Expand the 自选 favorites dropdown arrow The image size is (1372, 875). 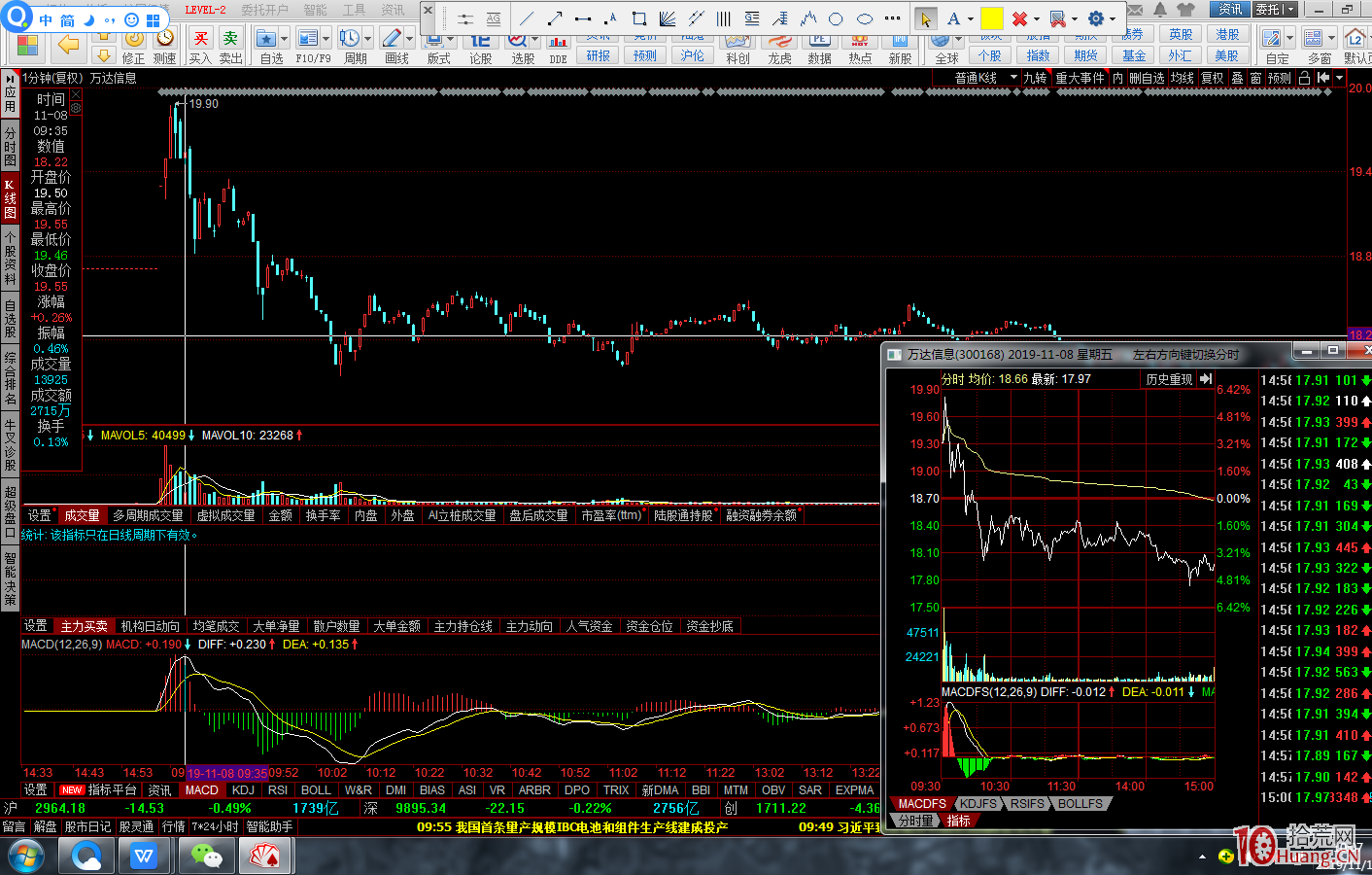coord(284,39)
